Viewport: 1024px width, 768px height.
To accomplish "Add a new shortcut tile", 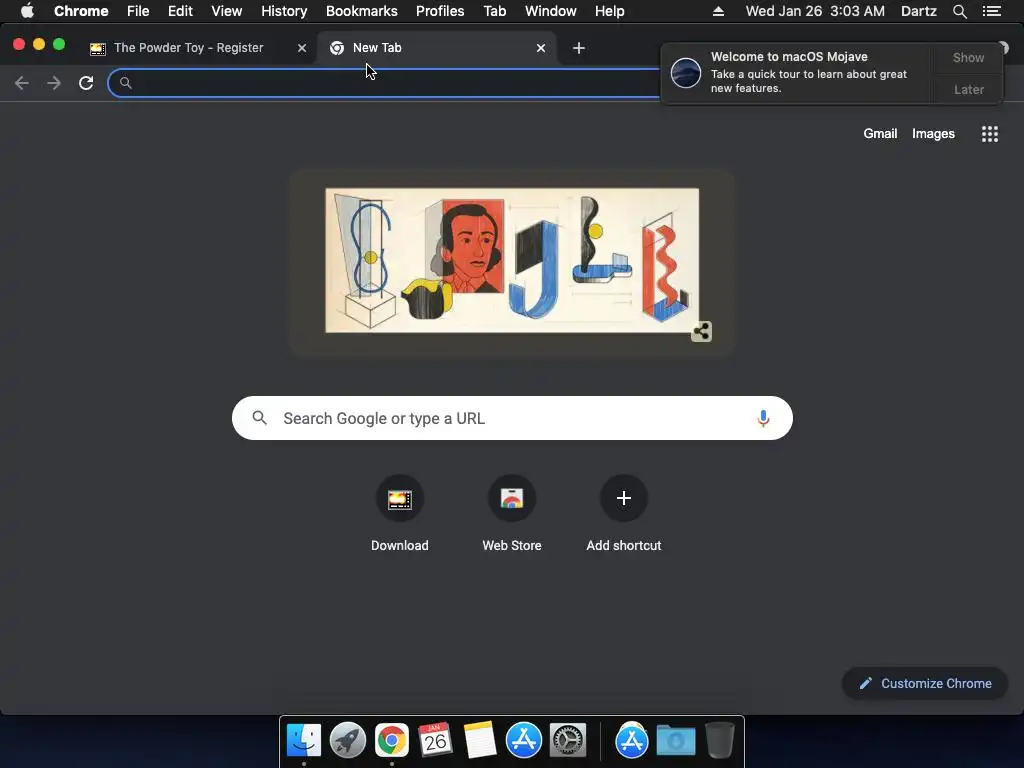I will [x=624, y=514].
